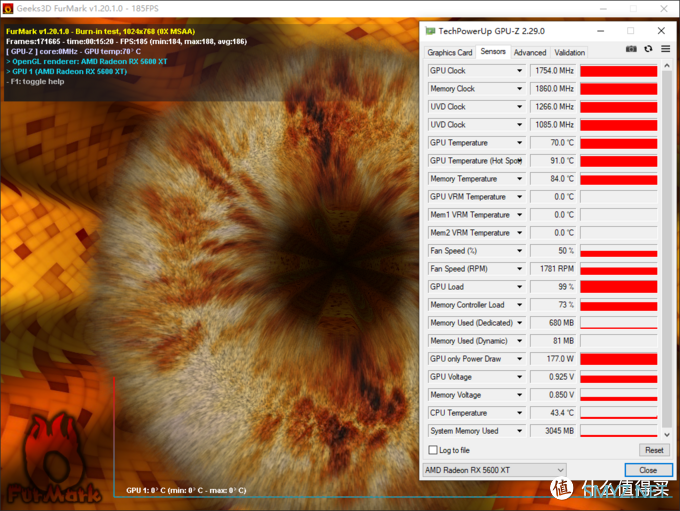Click the 1754.0 MHz GPU Clock value
680x511 pixels.
pyautogui.click(x=553, y=70)
